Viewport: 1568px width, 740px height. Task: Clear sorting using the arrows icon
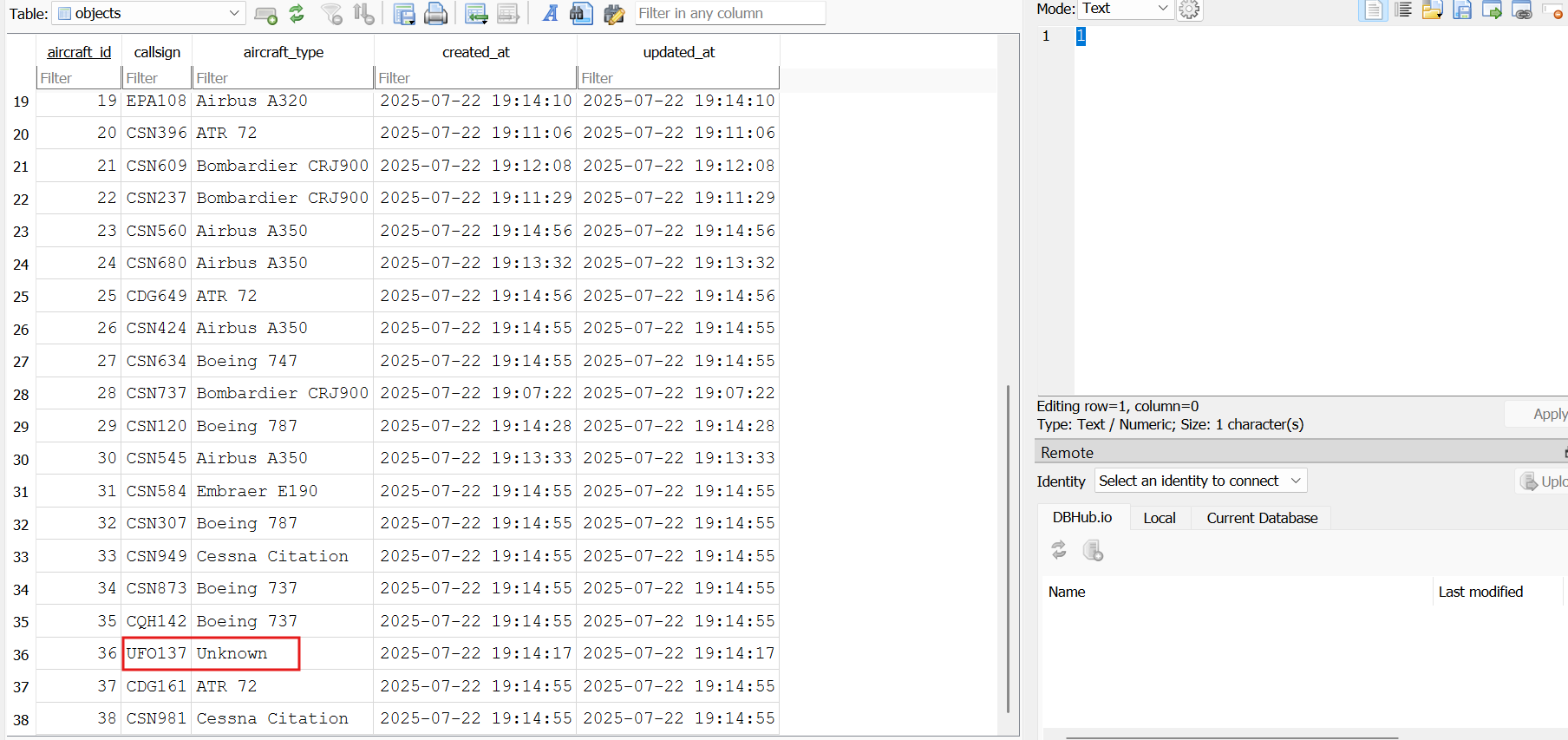364,14
